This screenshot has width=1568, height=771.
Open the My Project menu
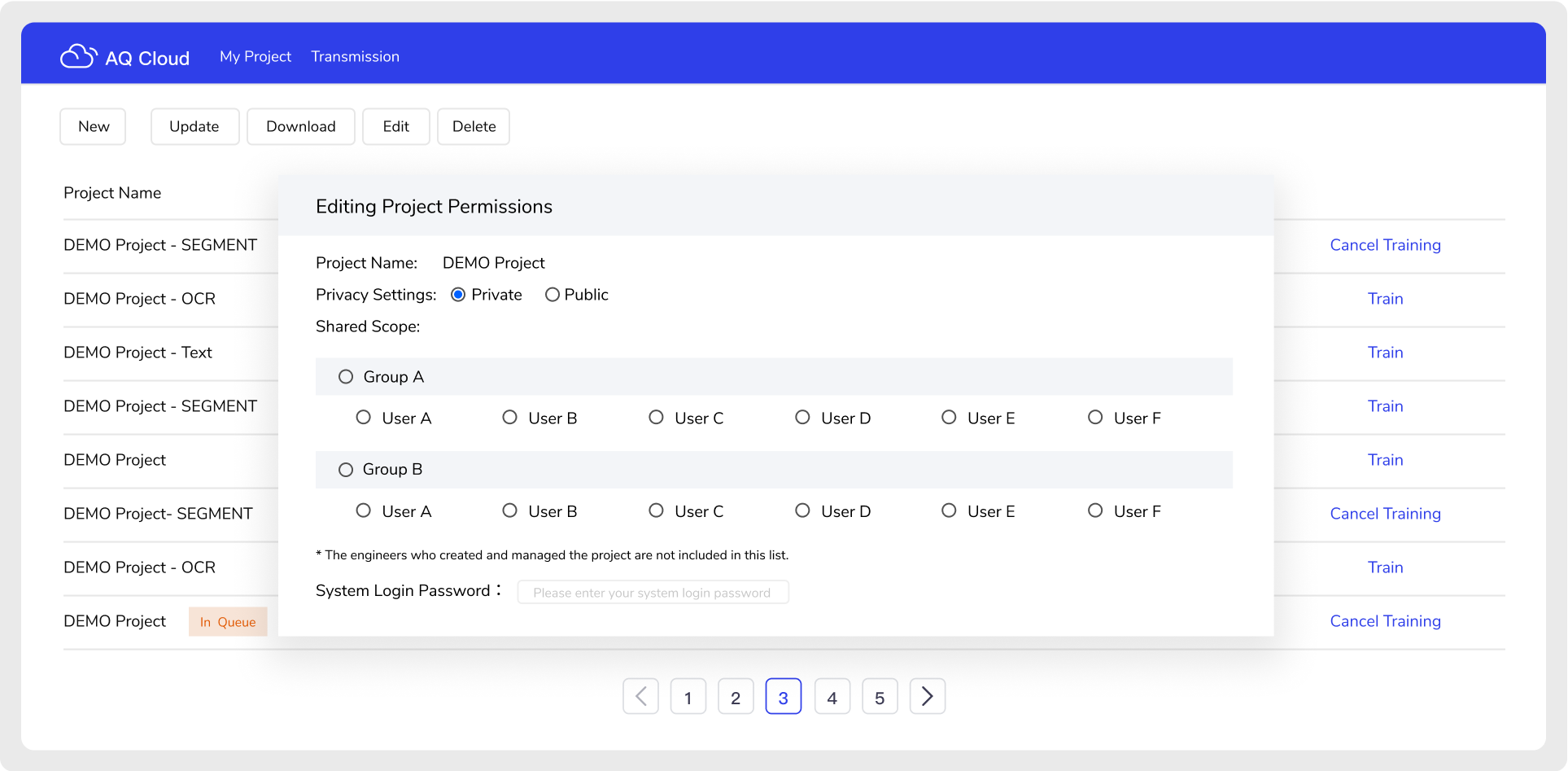255,56
